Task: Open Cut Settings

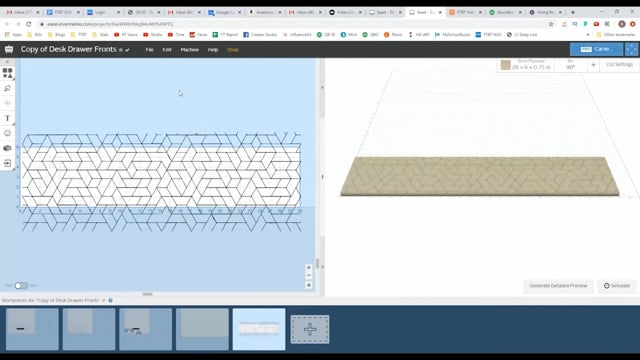Action: (619, 65)
